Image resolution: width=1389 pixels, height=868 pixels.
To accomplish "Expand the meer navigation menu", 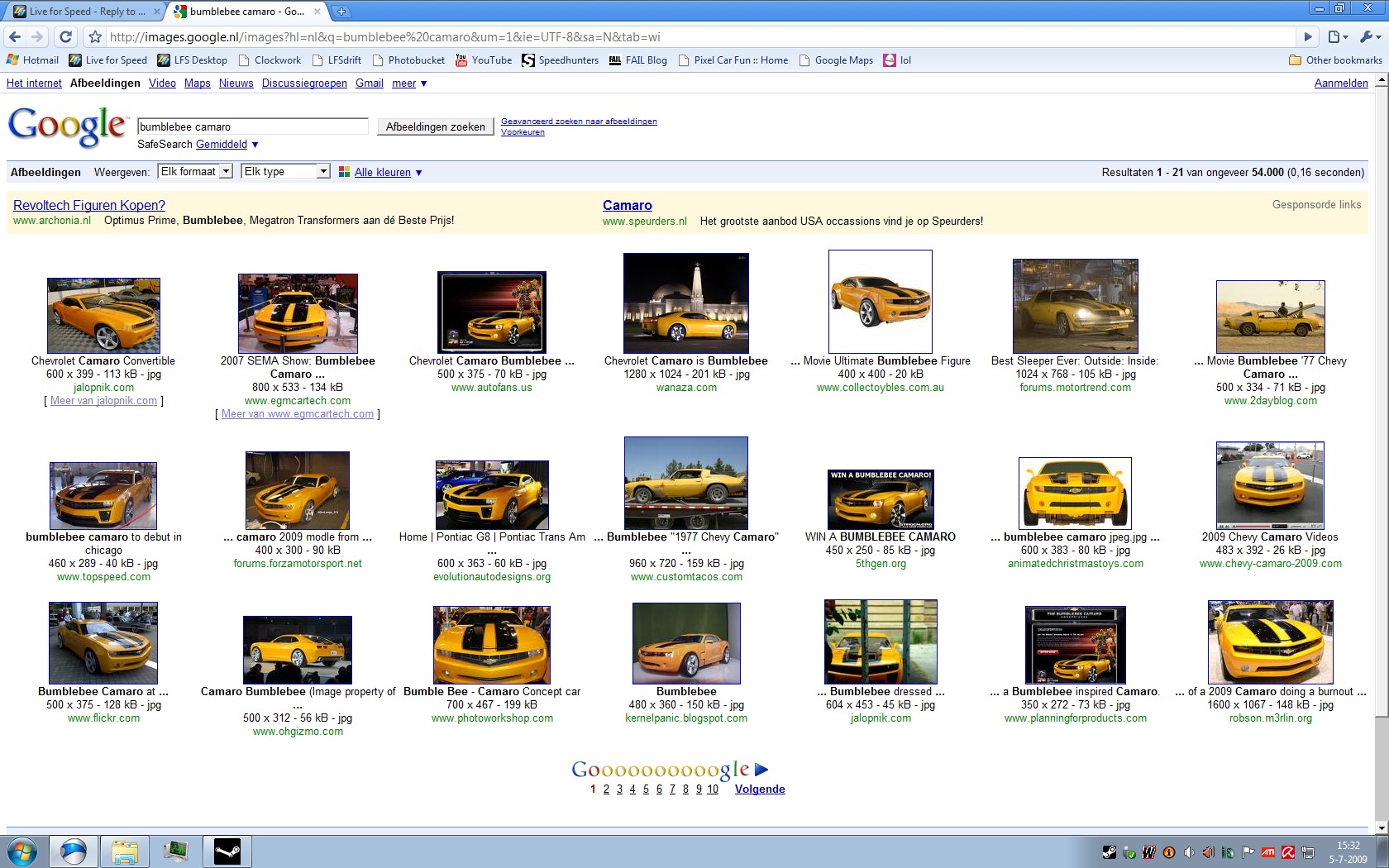I will click(x=409, y=83).
